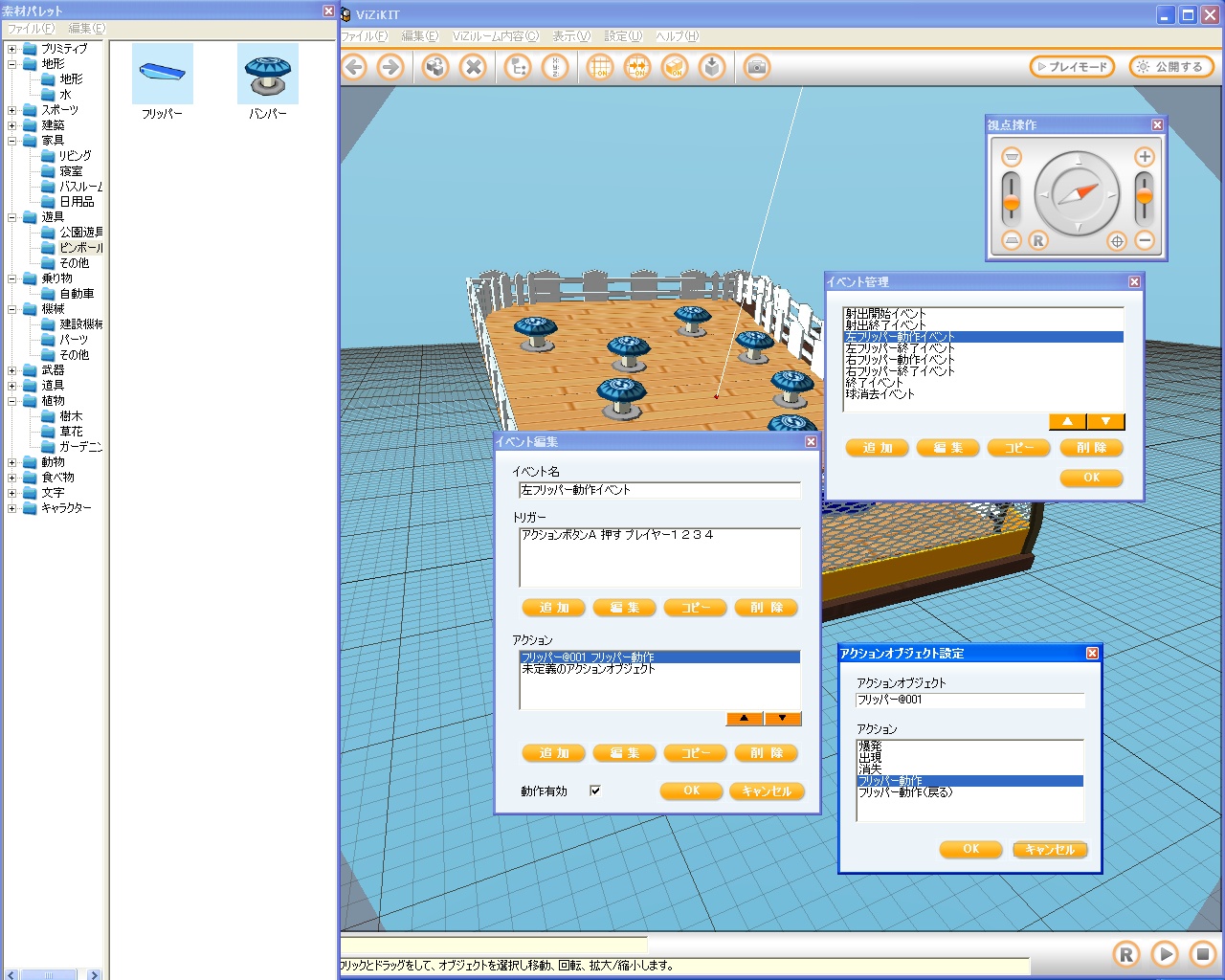Expand the スポーツ tree folder
Screen dimensions: 1225x980
(x=12, y=110)
